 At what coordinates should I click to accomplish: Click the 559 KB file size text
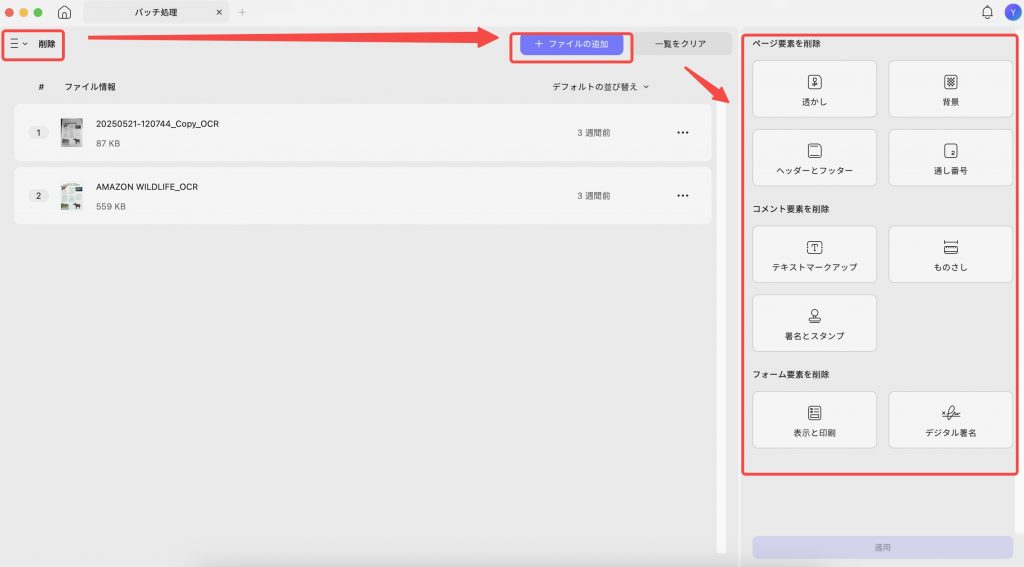[110, 206]
